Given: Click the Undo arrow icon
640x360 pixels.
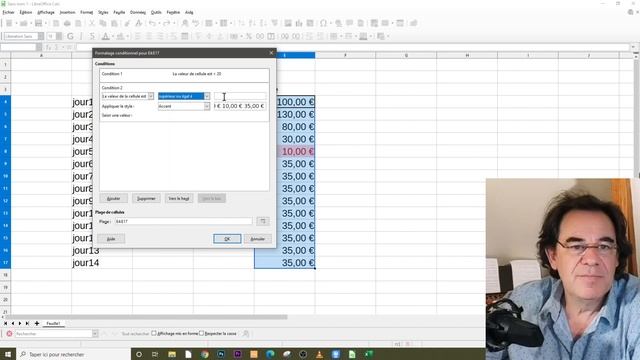Looking at the screenshot, I should 152,23.
